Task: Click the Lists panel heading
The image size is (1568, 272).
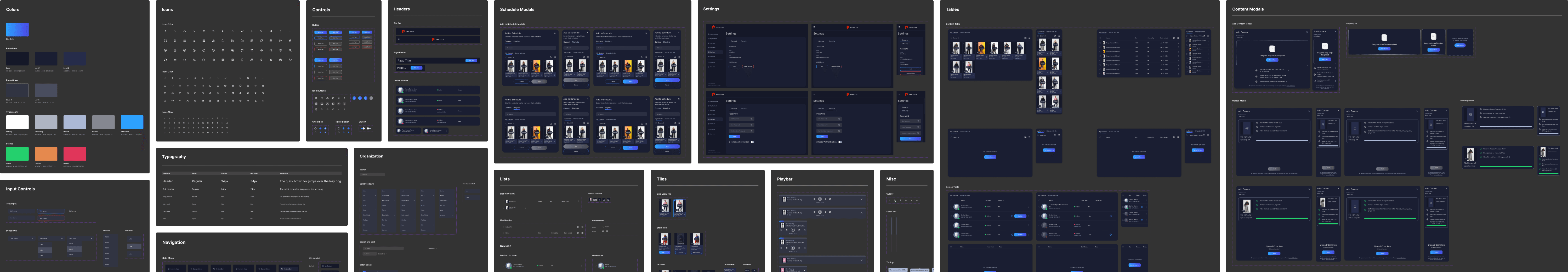Action: [x=505, y=179]
